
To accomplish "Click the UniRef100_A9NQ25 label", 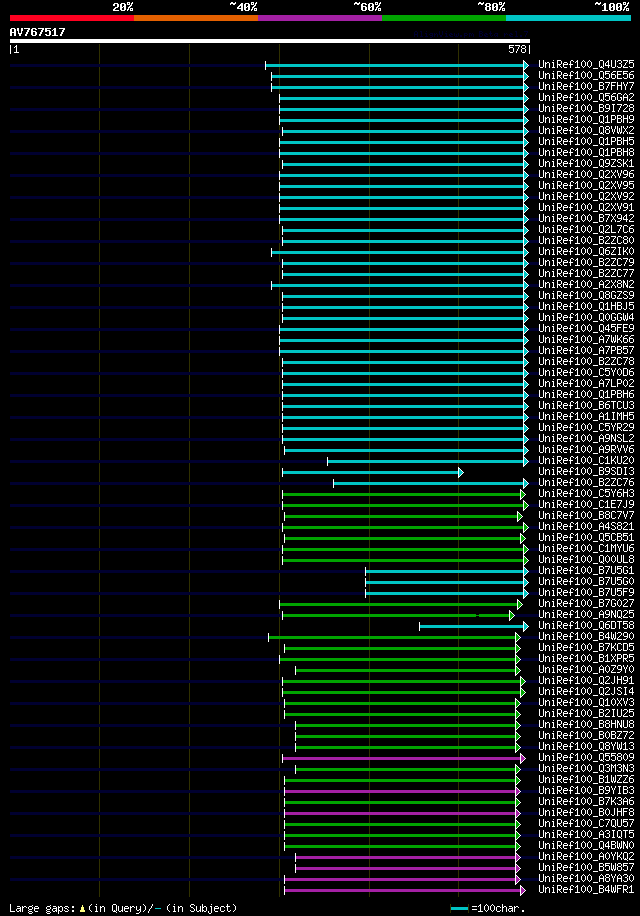I will [x=586, y=615].
